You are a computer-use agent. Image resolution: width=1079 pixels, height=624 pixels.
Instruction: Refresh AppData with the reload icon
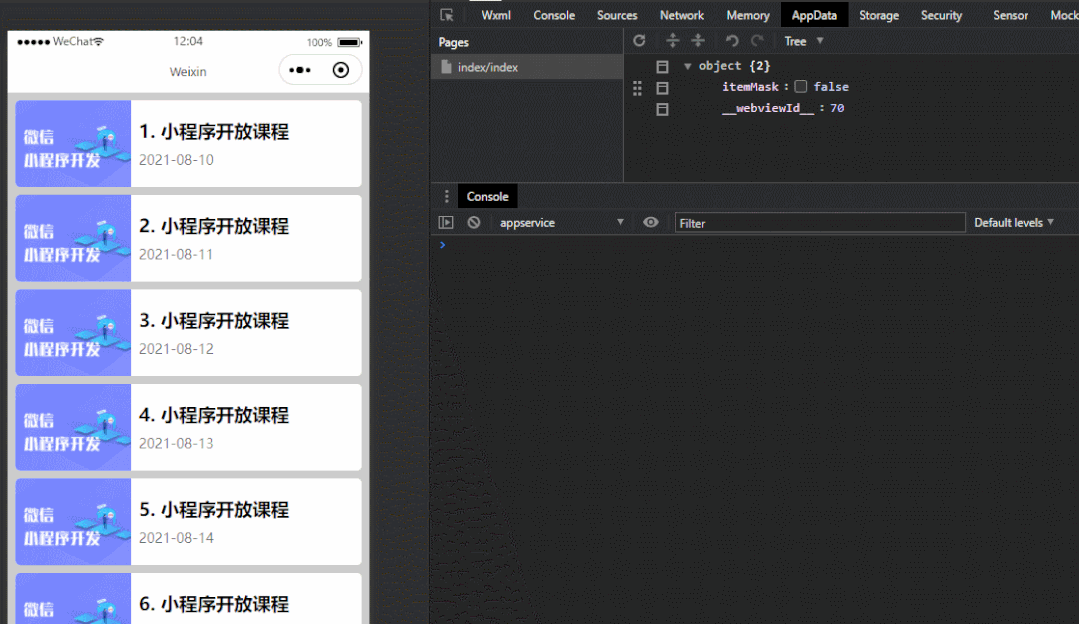tap(639, 41)
